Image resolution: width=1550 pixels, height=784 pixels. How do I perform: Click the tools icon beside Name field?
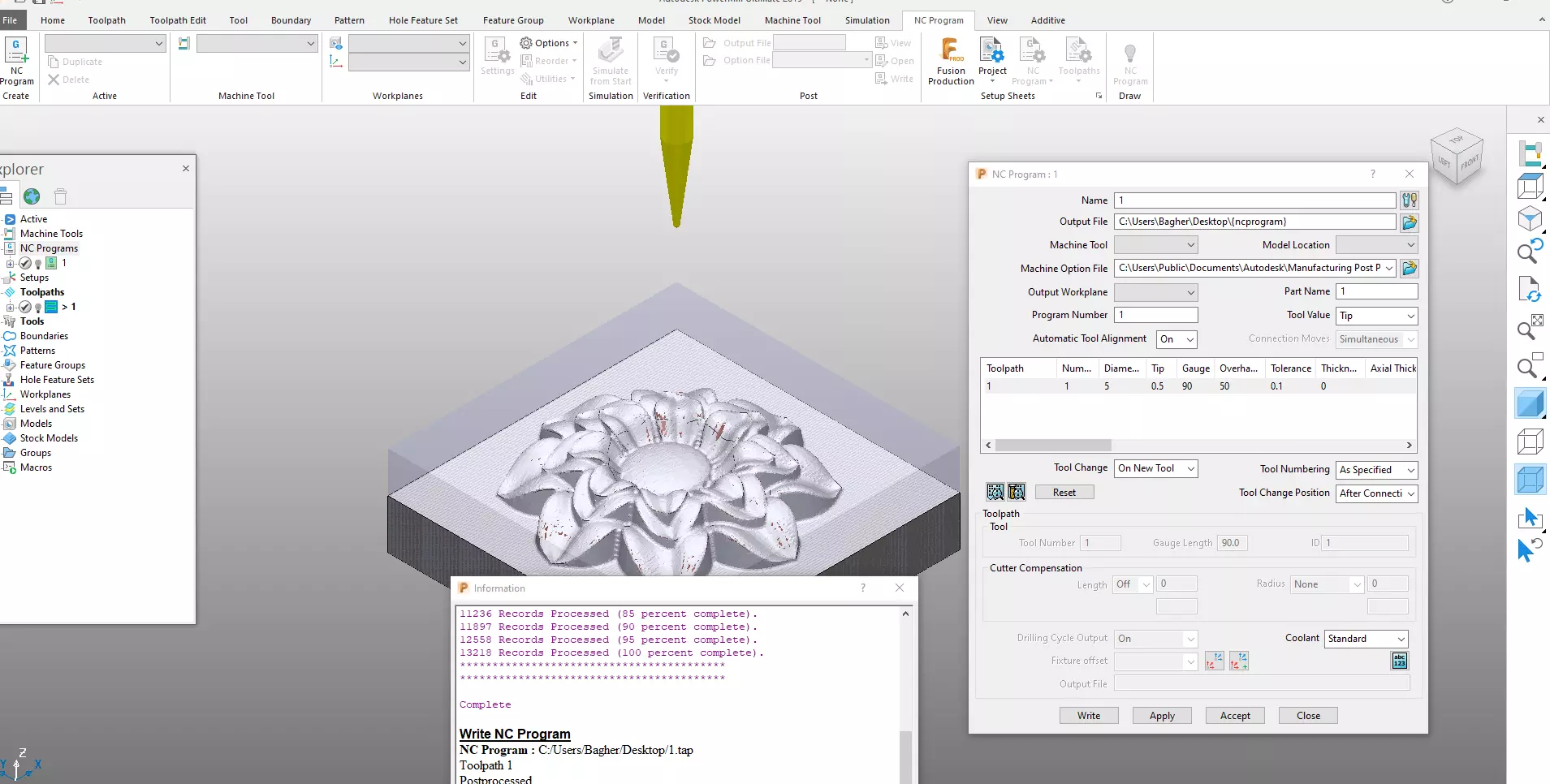coord(1410,200)
